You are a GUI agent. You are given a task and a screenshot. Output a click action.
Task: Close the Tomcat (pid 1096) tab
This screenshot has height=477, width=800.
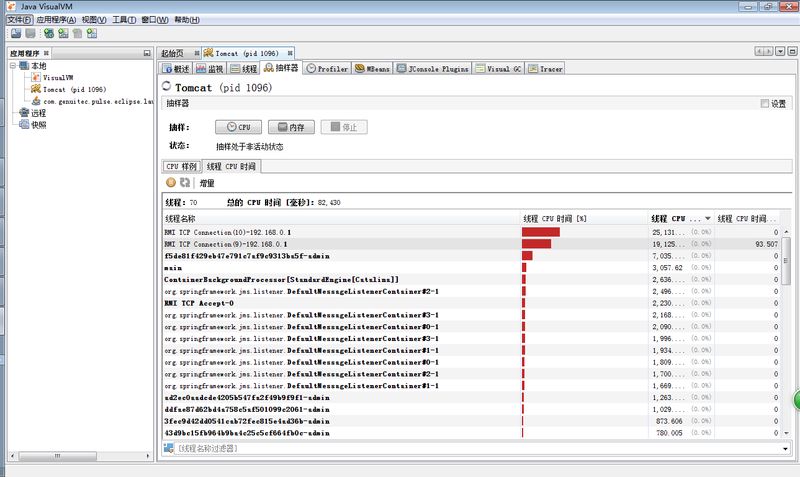290,53
